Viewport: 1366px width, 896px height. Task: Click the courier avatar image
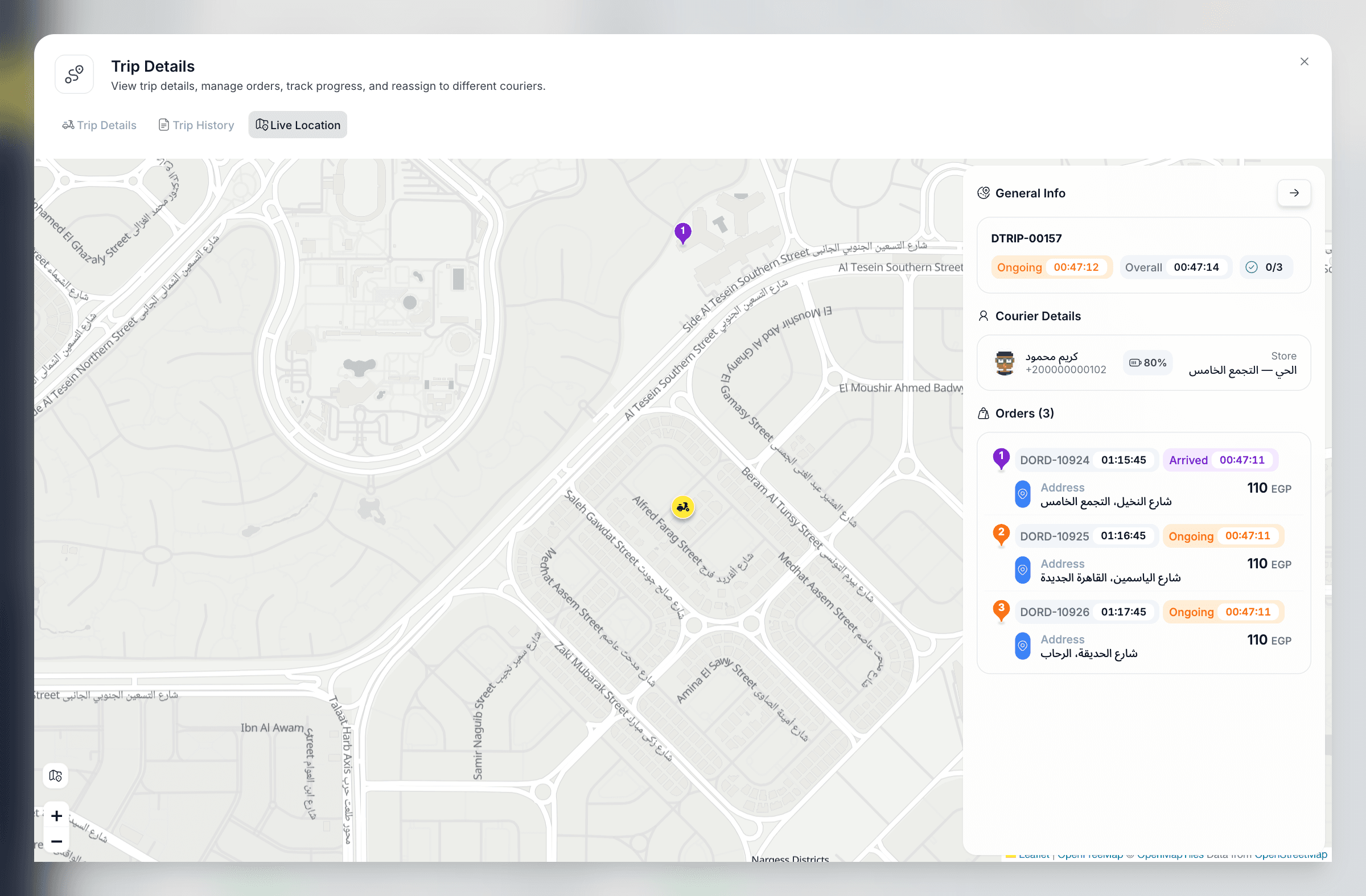pyautogui.click(x=1005, y=362)
